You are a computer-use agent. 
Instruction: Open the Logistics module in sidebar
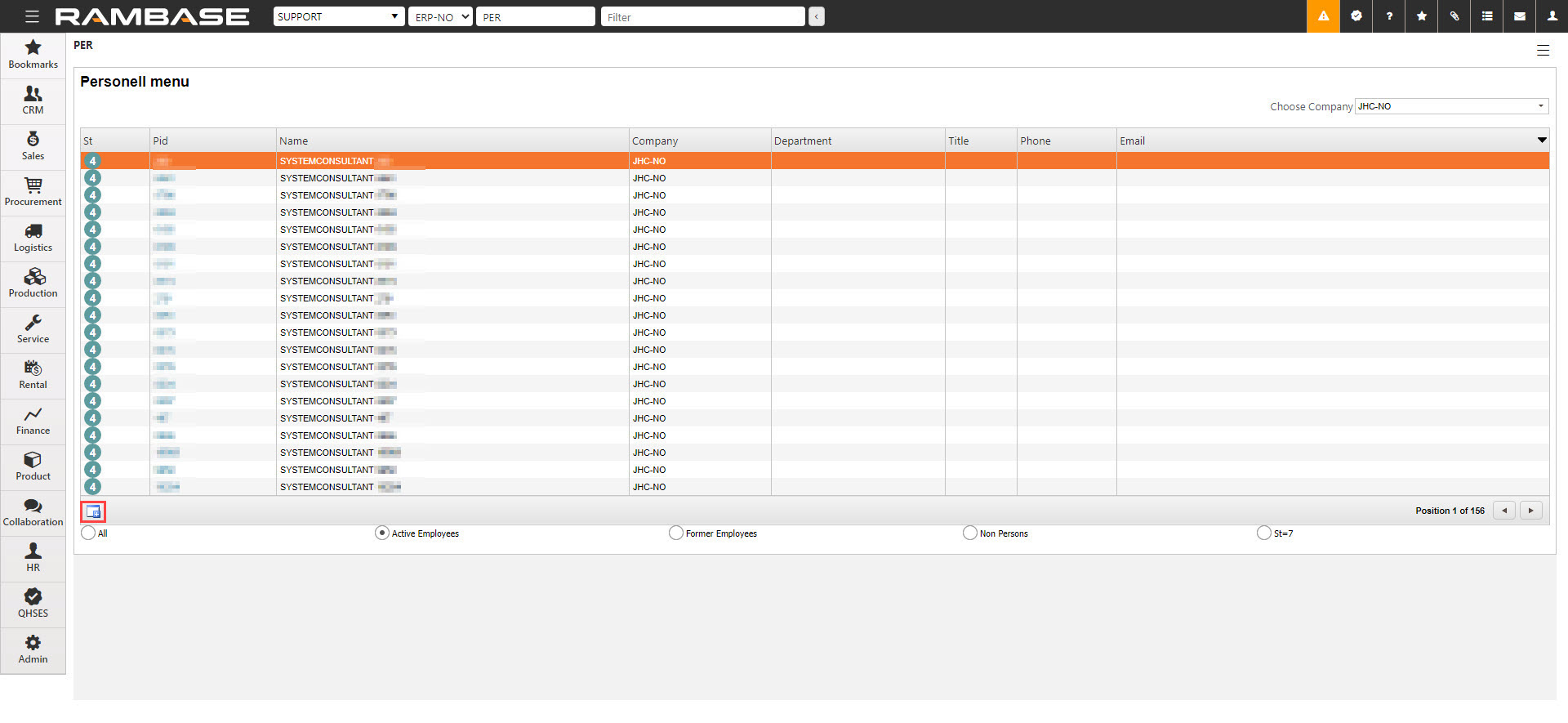(x=33, y=239)
